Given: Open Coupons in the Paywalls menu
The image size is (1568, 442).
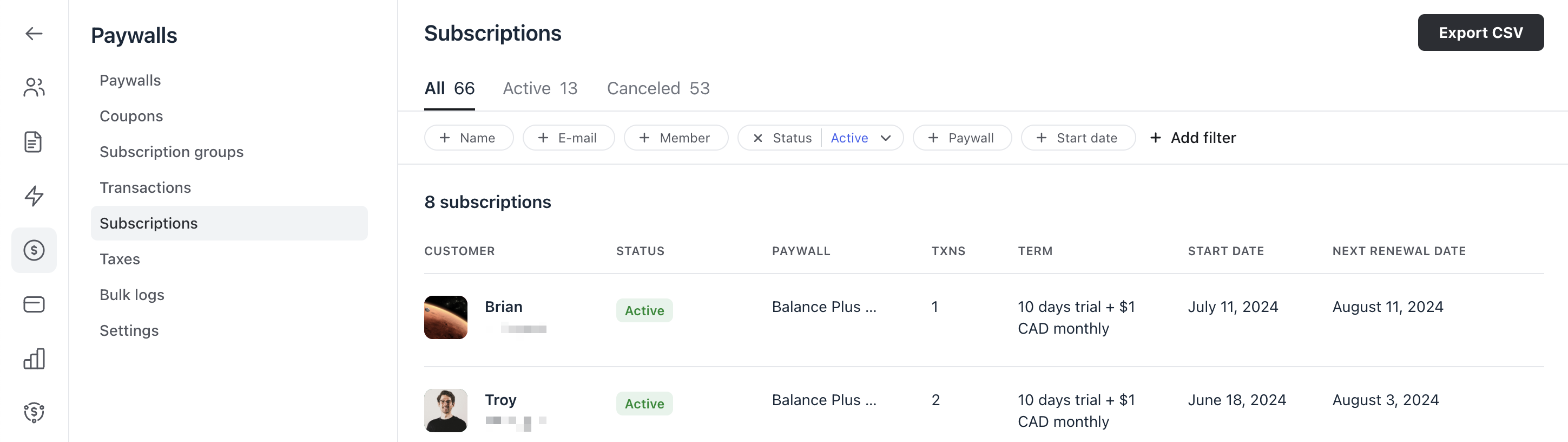Looking at the screenshot, I should [131, 116].
